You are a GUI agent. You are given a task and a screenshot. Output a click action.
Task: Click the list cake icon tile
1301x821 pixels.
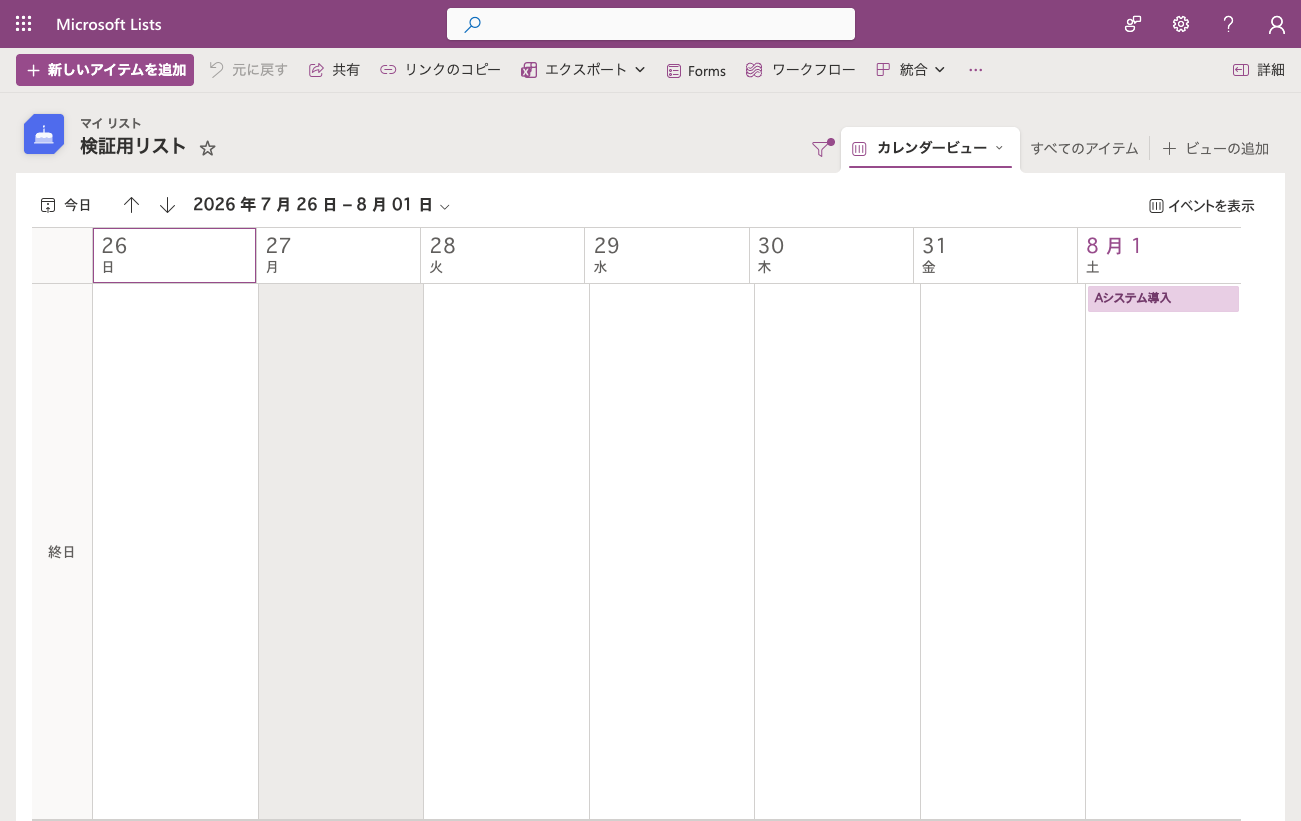click(44, 134)
